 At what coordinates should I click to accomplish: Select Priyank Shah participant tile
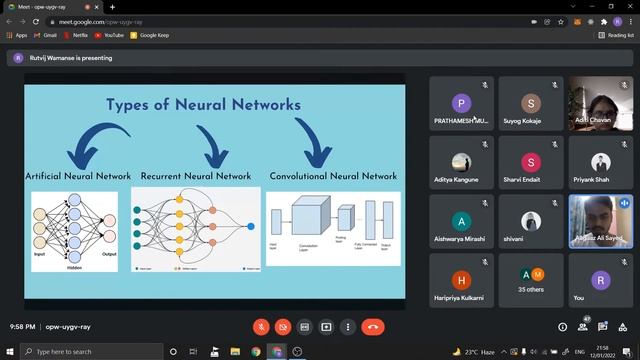601,162
